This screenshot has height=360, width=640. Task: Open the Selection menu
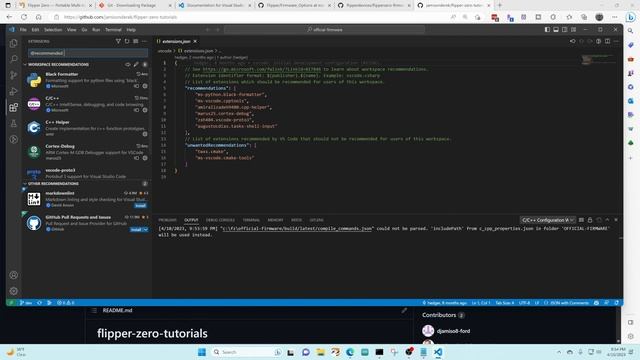53,30
